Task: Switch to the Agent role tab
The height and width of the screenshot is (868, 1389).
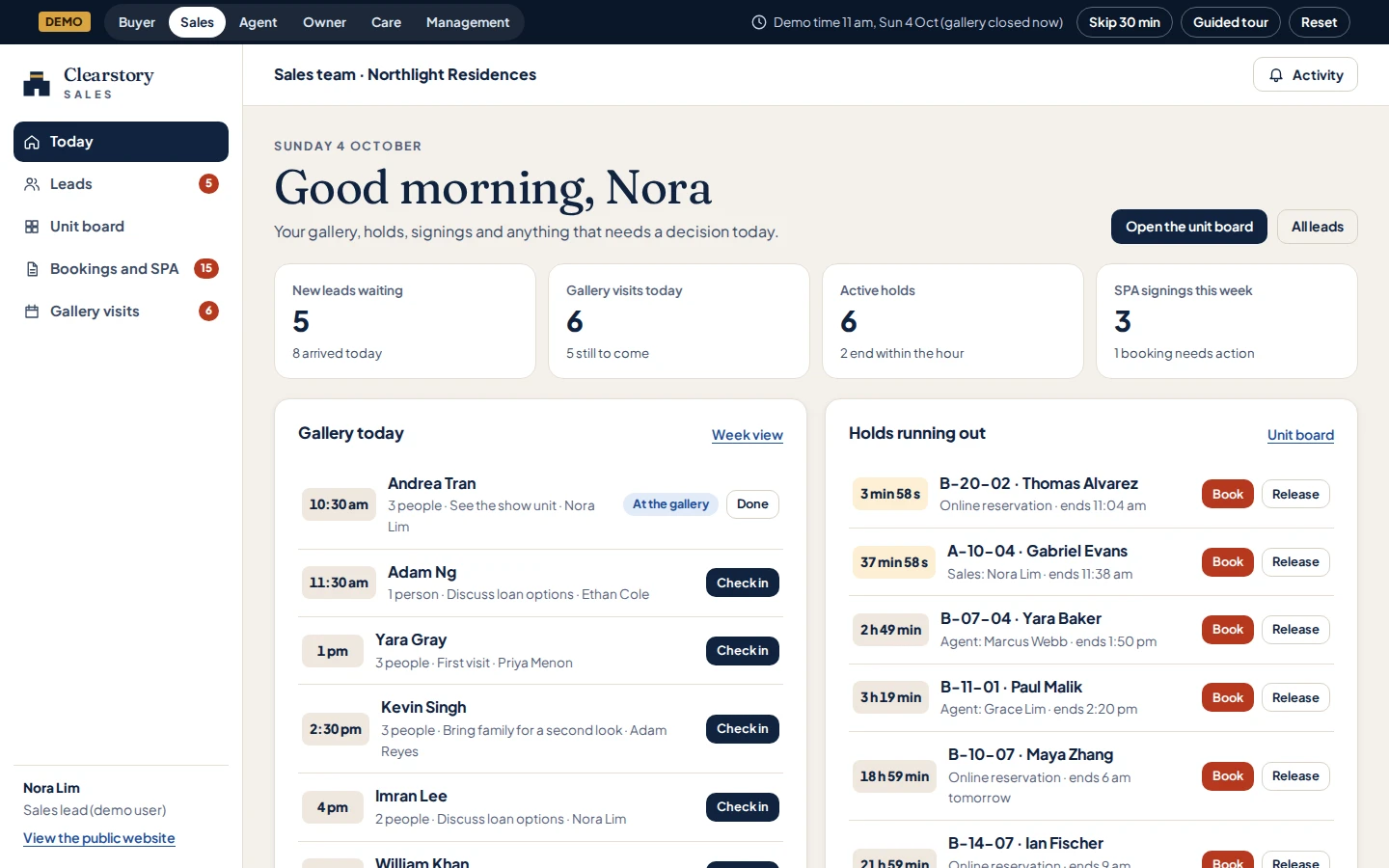Action: [x=258, y=22]
